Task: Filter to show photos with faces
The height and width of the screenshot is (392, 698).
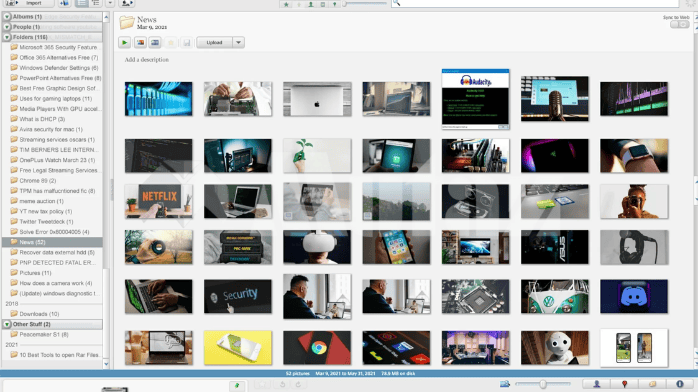Action: coord(311,4)
